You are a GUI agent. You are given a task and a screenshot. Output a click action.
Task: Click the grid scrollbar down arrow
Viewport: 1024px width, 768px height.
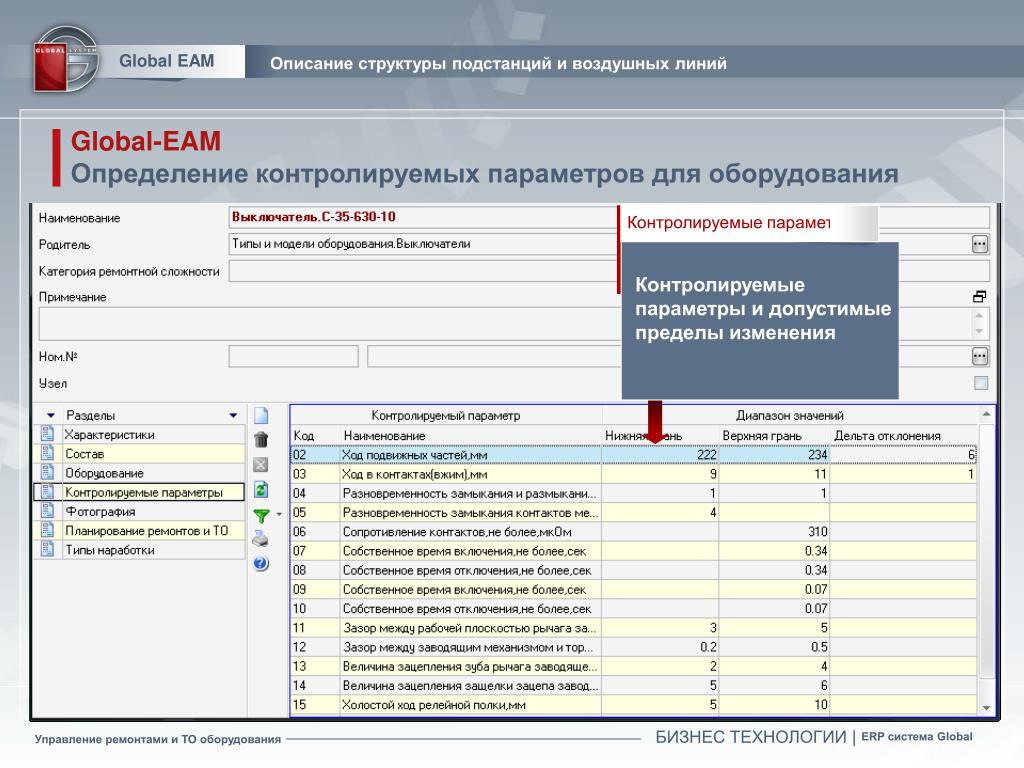[x=986, y=708]
